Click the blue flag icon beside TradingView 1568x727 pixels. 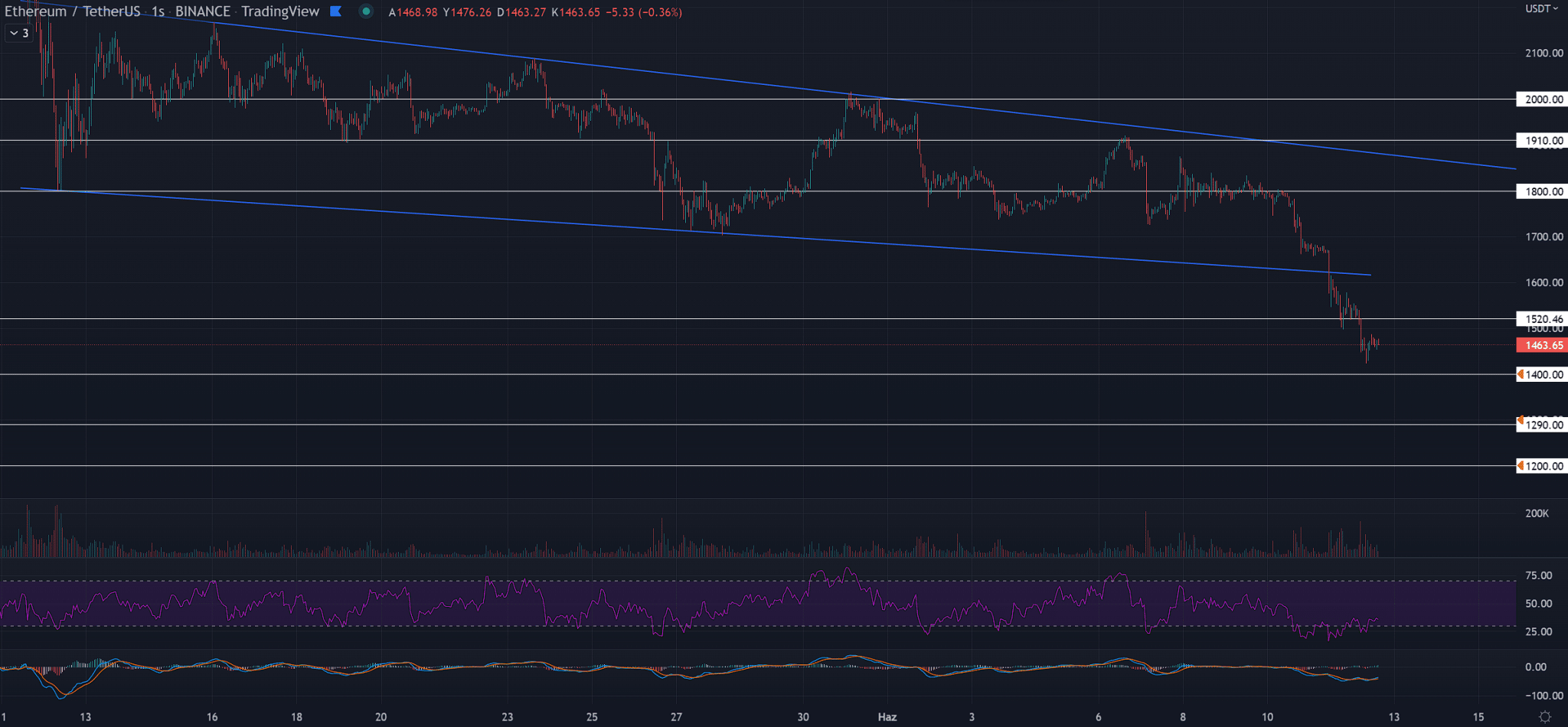[x=335, y=11]
